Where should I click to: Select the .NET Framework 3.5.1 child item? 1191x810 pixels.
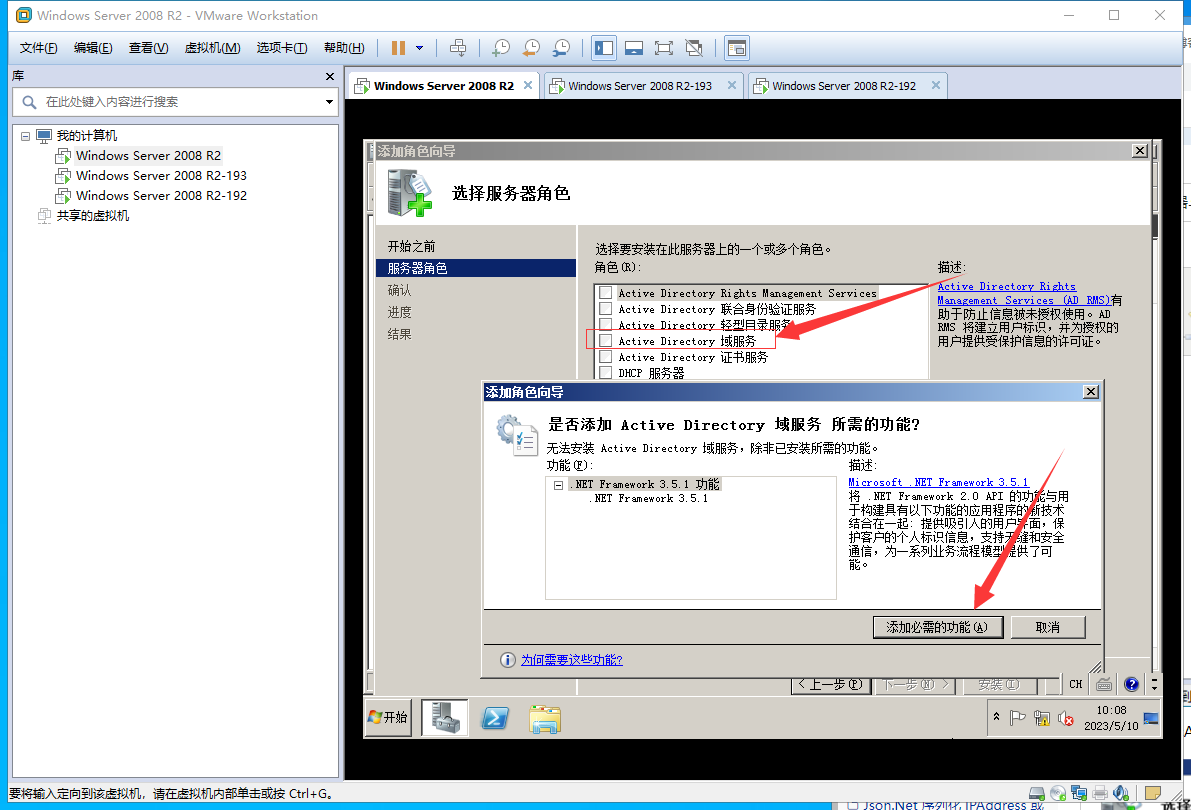[x=649, y=498]
